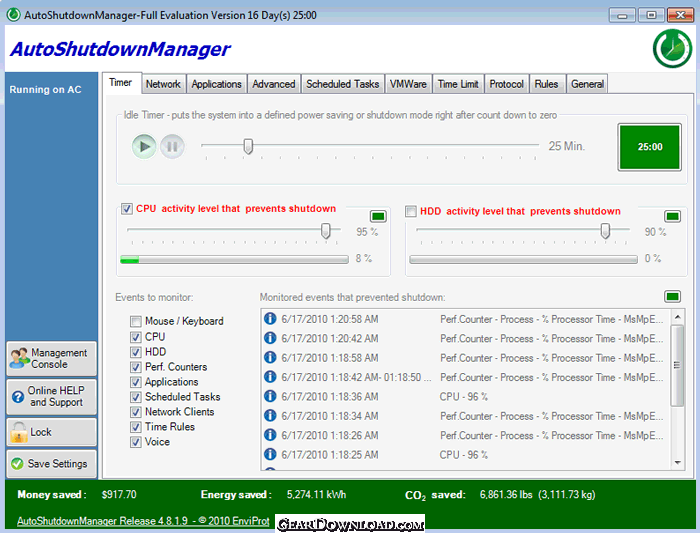This screenshot has height=533, width=700.
Task: Switch to the Protocol tab
Action: tap(506, 84)
